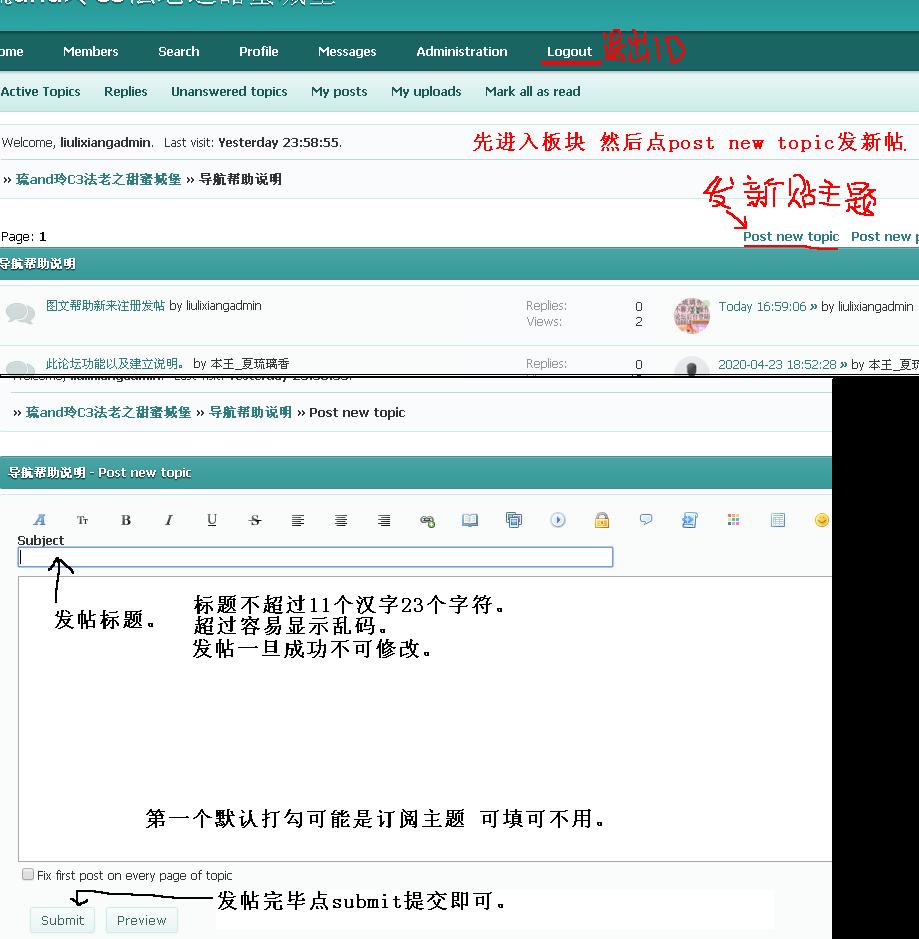Open My posts link
Image resolution: width=919 pixels, height=939 pixels.
(x=339, y=92)
